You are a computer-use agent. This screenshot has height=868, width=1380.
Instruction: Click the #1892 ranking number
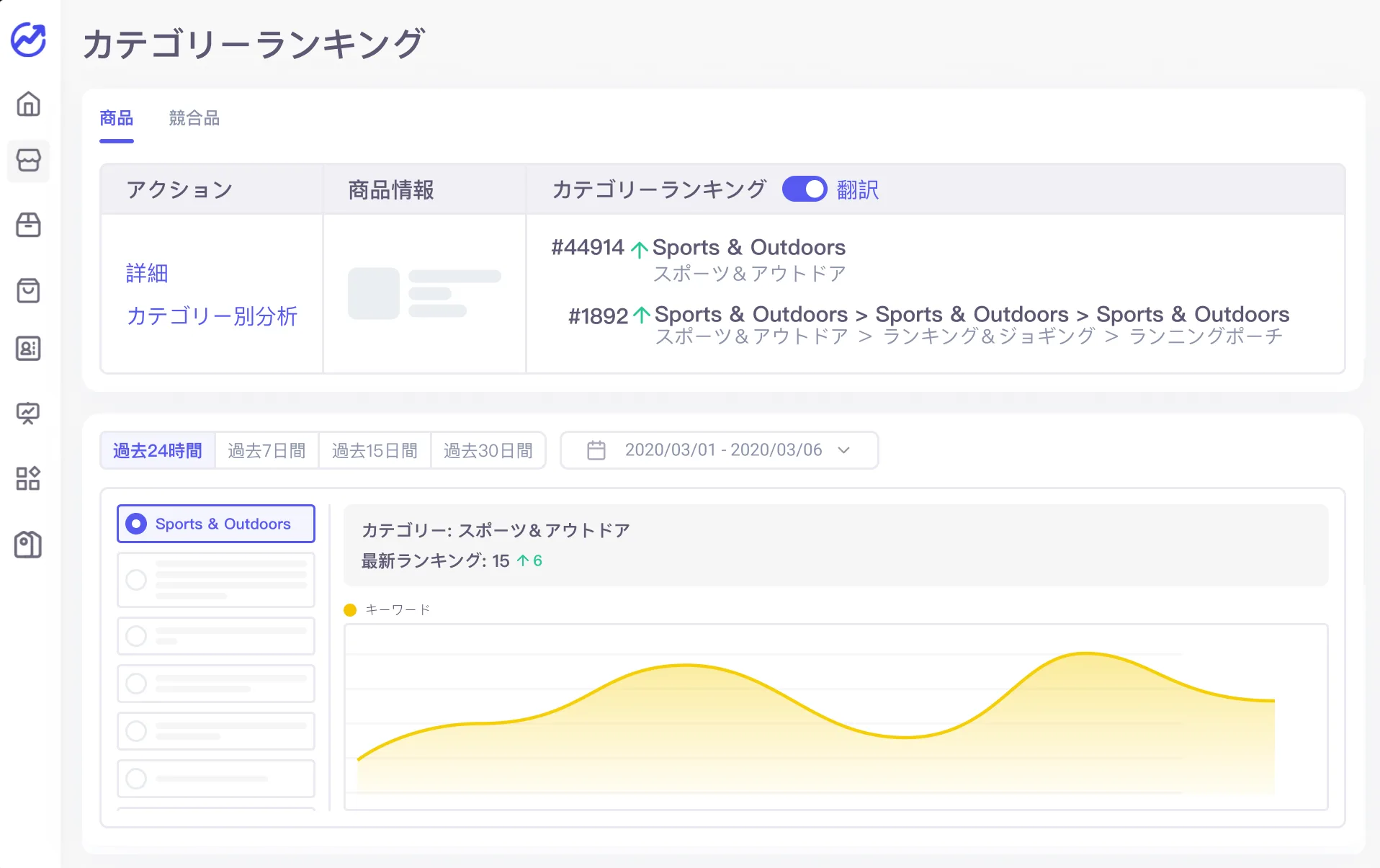click(599, 316)
